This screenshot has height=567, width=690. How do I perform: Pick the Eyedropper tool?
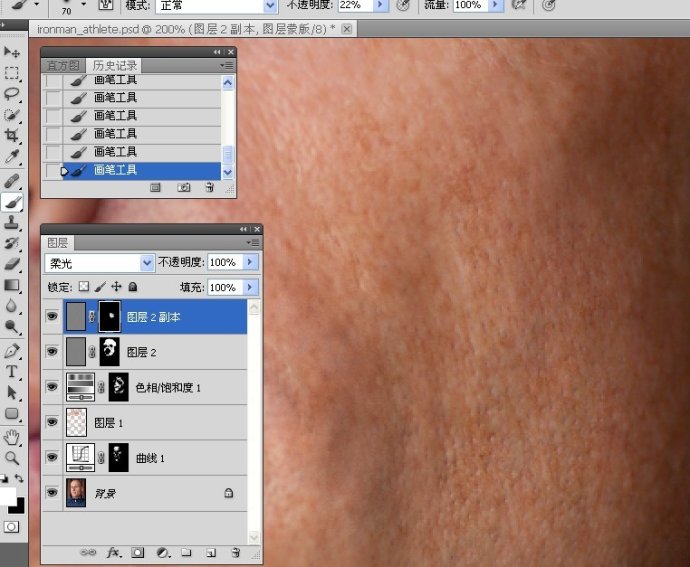[x=12, y=157]
